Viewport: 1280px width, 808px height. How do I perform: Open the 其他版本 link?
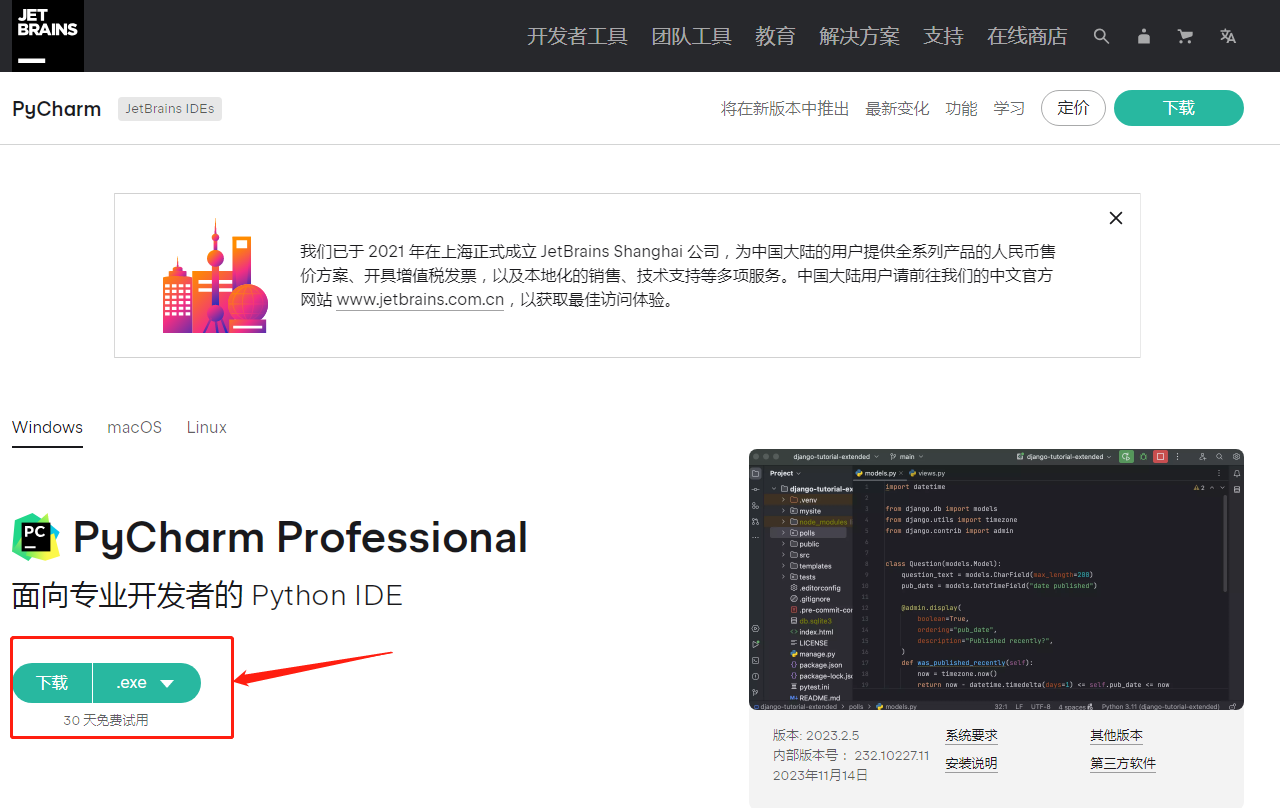[x=1116, y=735]
